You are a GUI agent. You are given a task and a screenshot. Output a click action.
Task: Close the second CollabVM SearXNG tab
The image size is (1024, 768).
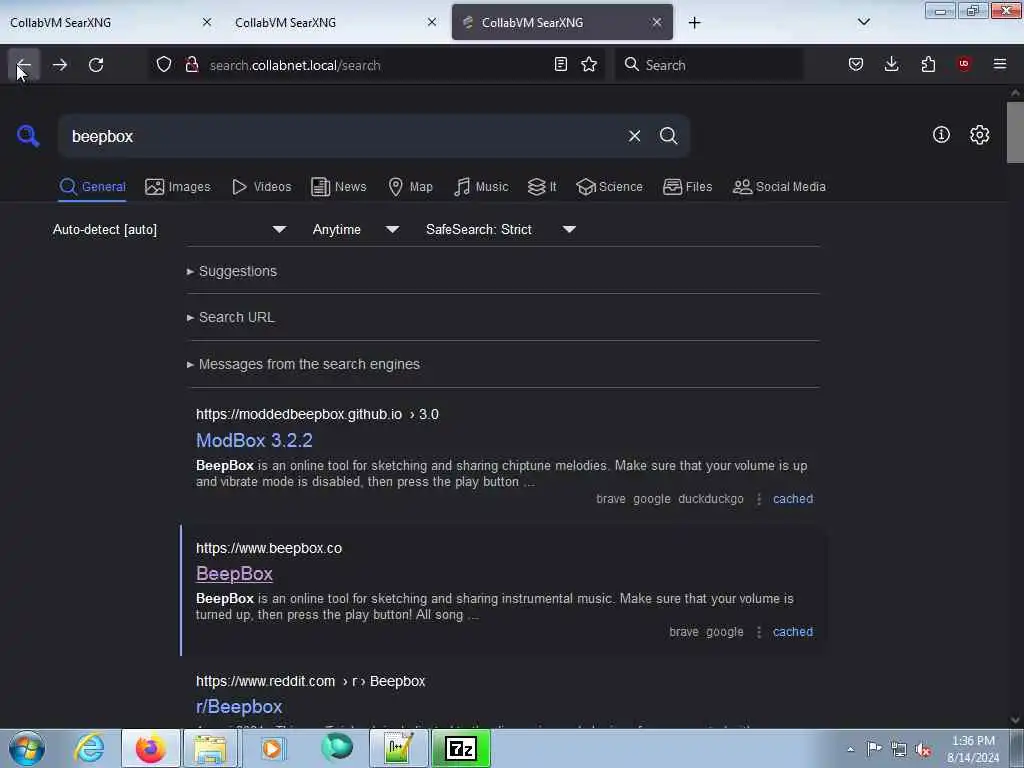click(432, 22)
